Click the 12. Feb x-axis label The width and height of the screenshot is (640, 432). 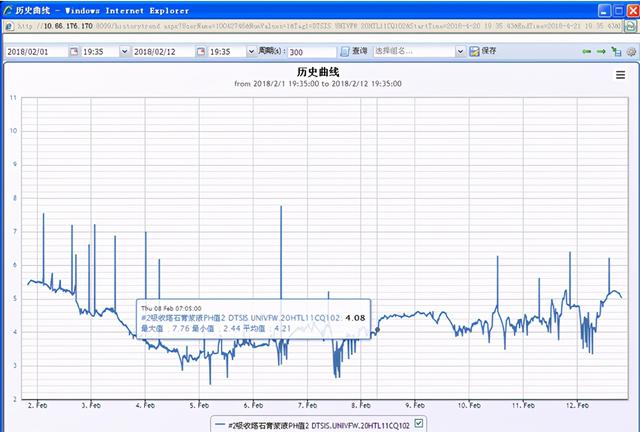tap(577, 405)
